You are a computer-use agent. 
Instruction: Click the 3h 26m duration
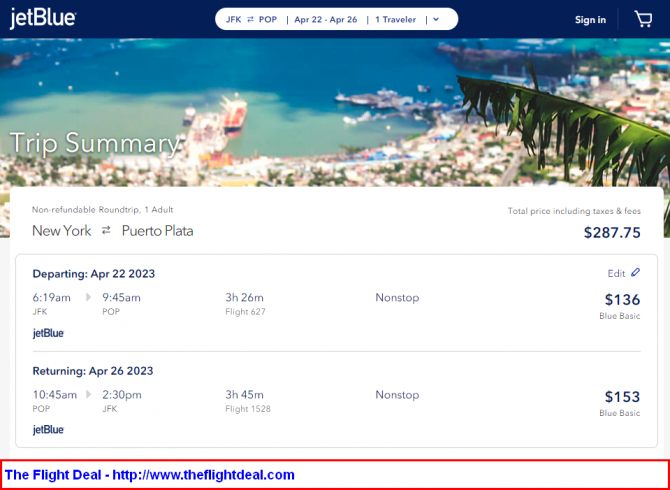244,297
